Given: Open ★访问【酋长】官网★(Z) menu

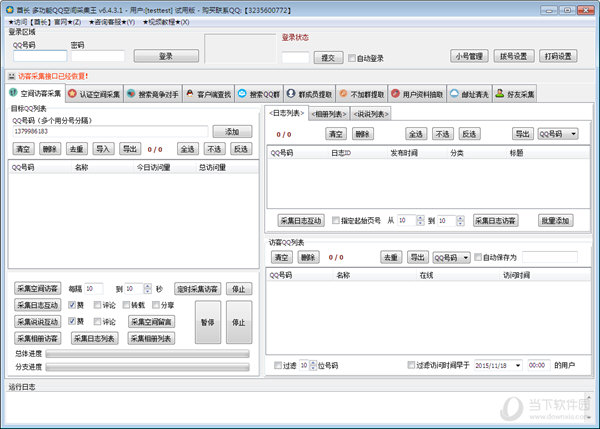Looking at the screenshot, I should pyautogui.click(x=45, y=22).
